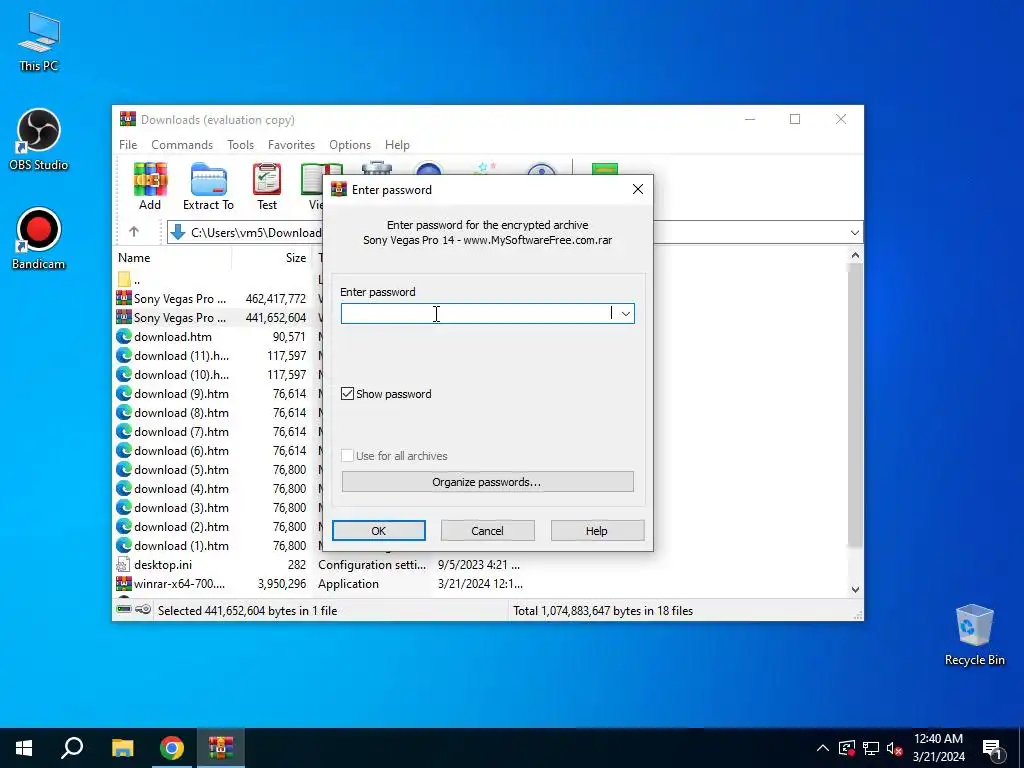Click the C:\Users\vm5 address path
The image size is (1024, 768).
coord(256,232)
